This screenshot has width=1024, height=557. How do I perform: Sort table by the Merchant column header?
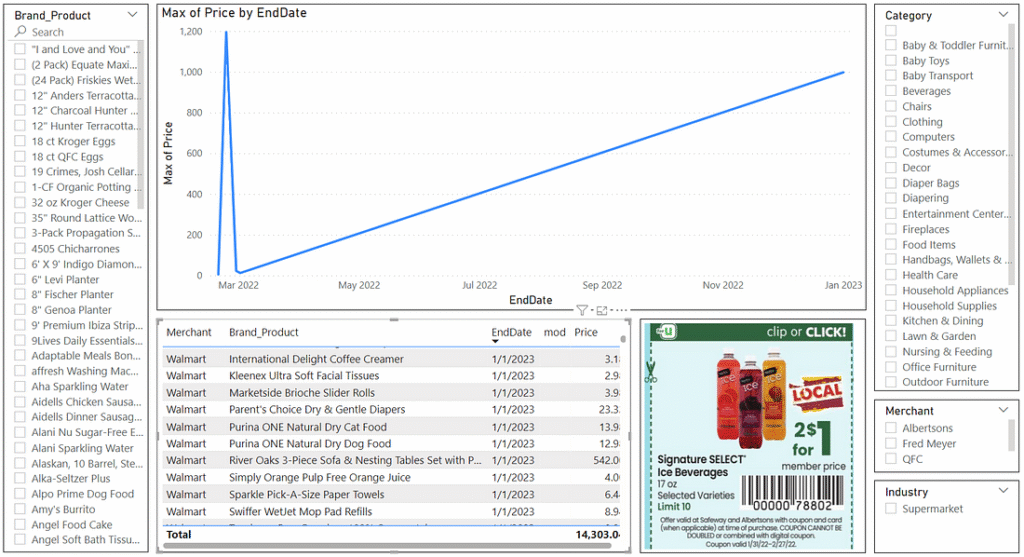click(x=189, y=332)
